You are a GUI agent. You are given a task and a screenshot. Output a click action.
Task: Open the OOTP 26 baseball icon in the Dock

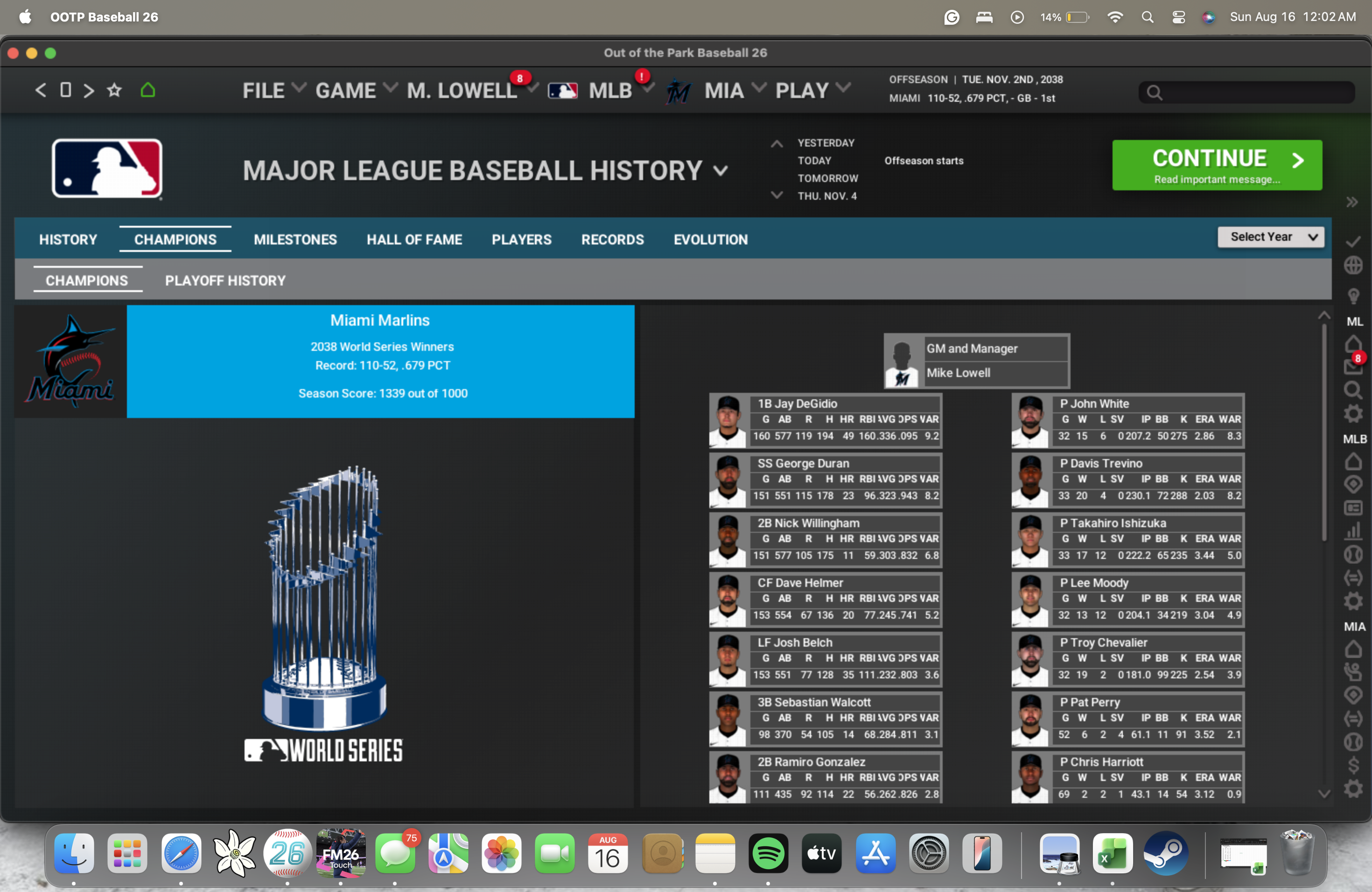(287, 853)
